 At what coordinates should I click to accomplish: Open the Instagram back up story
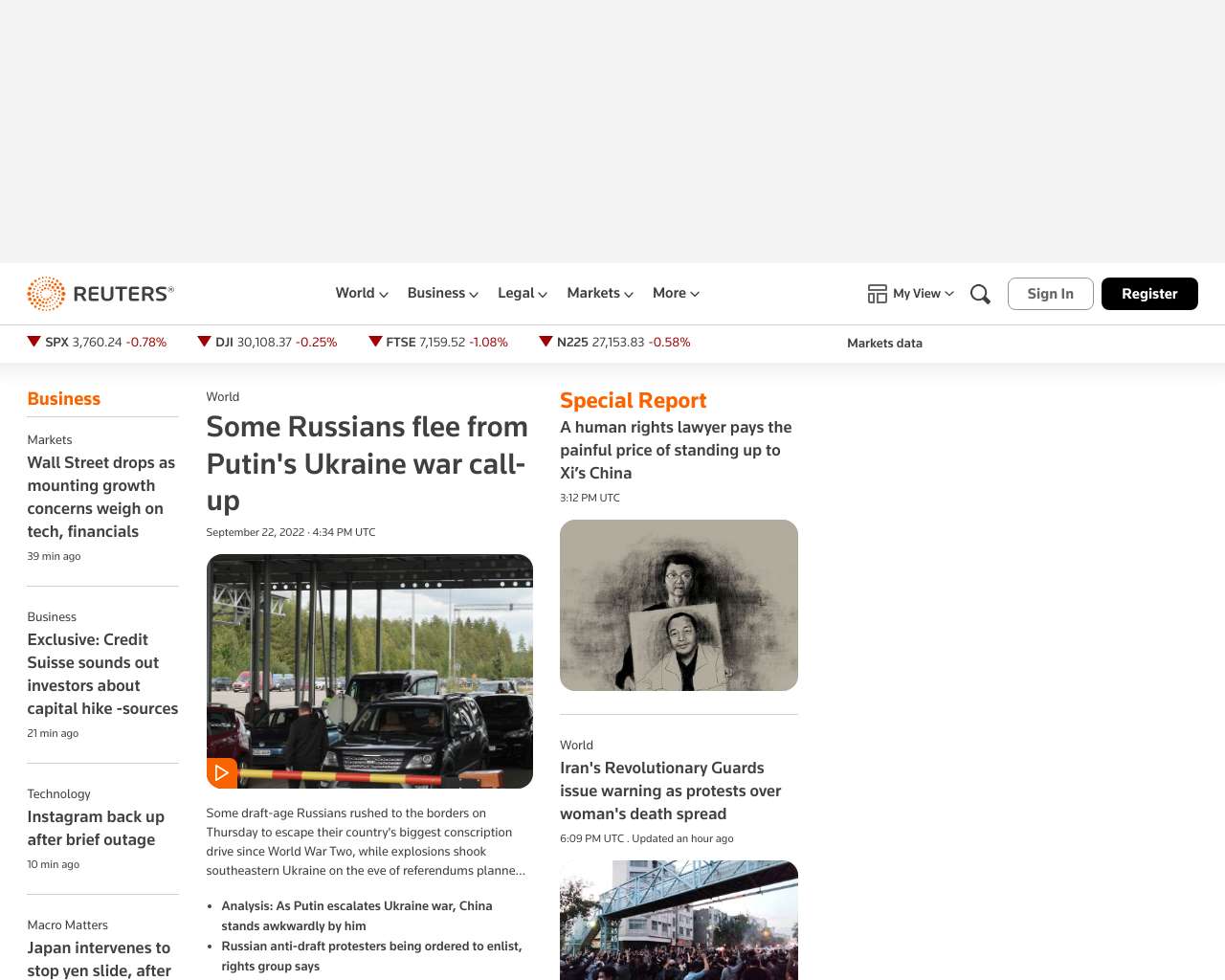[x=96, y=828]
